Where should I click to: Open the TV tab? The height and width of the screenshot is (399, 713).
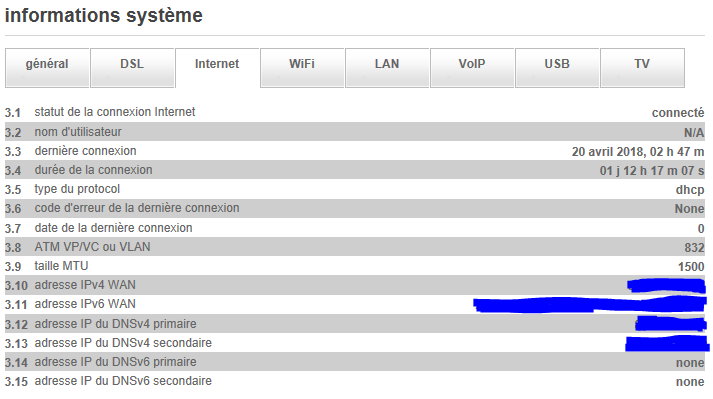click(642, 68)
